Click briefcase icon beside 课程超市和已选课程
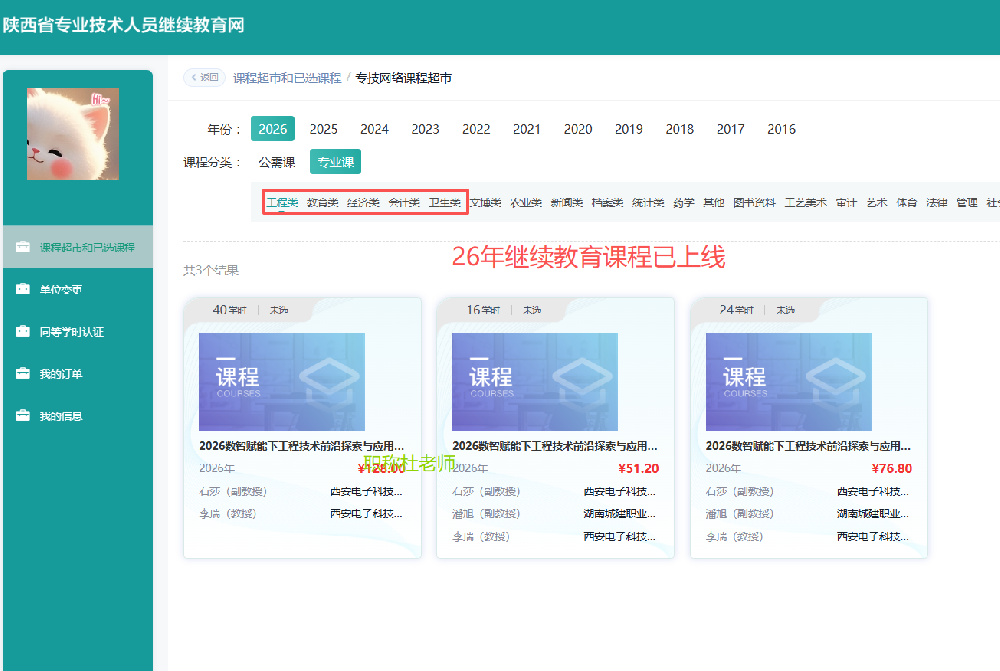 tap(23, 247)
